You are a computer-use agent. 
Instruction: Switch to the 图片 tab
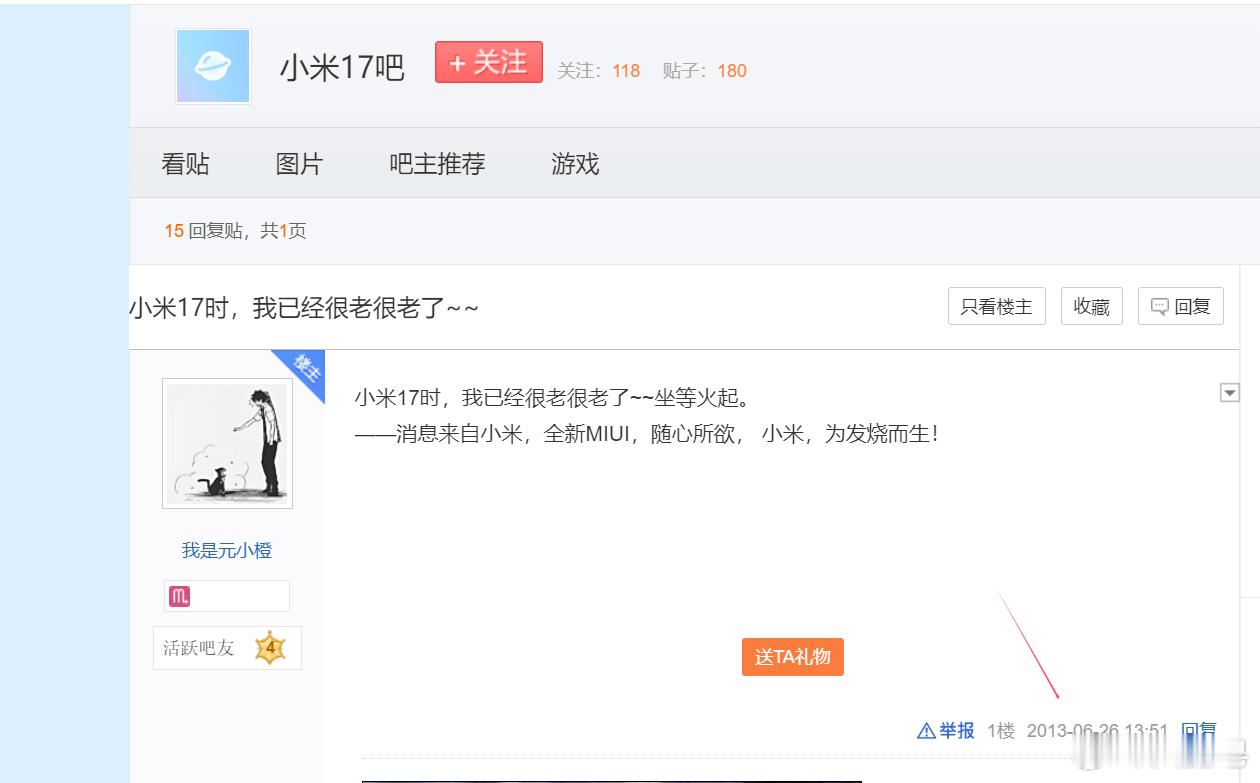[299, 164]
